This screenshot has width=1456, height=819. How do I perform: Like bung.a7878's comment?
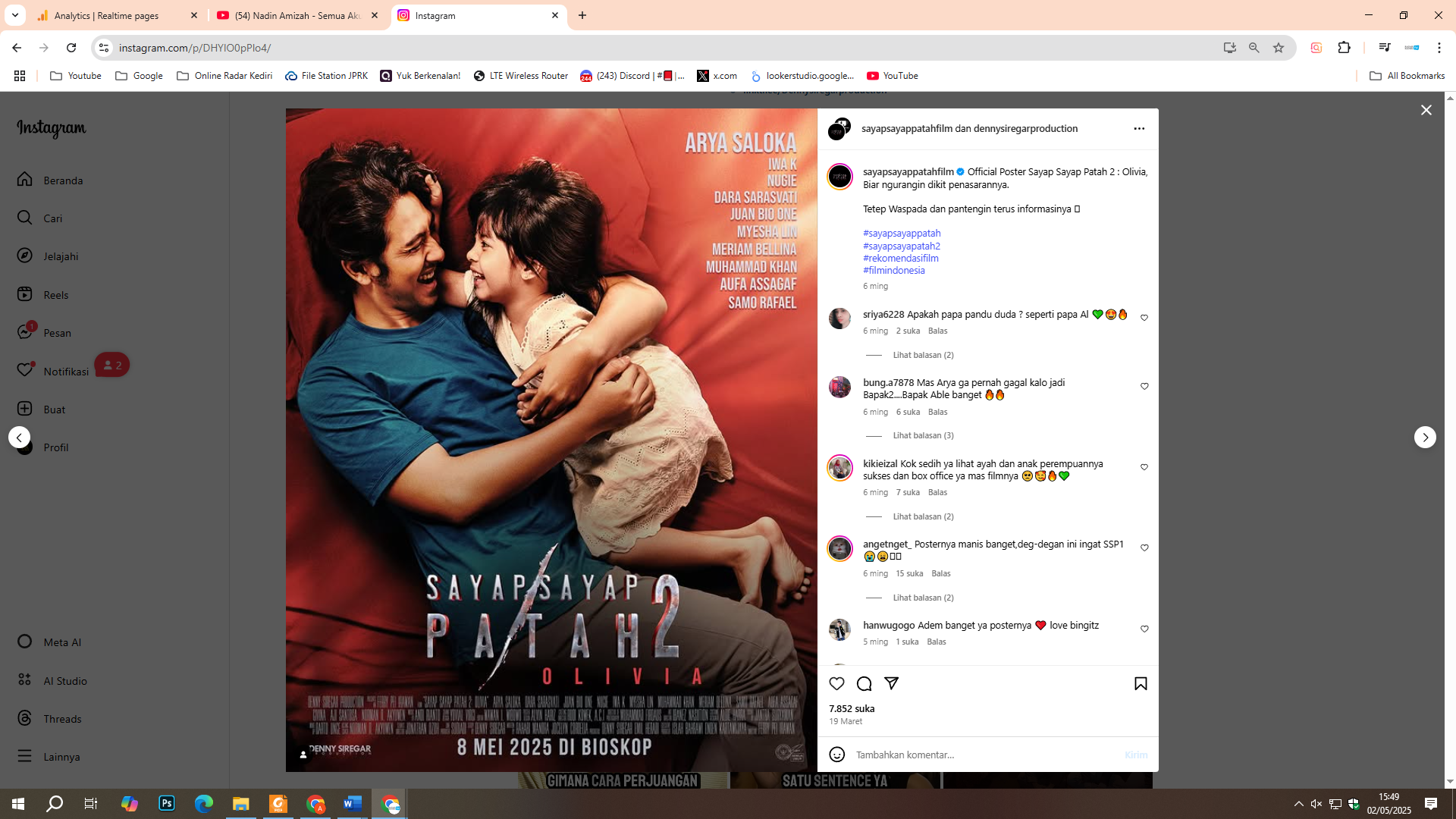coord(1144,386)
